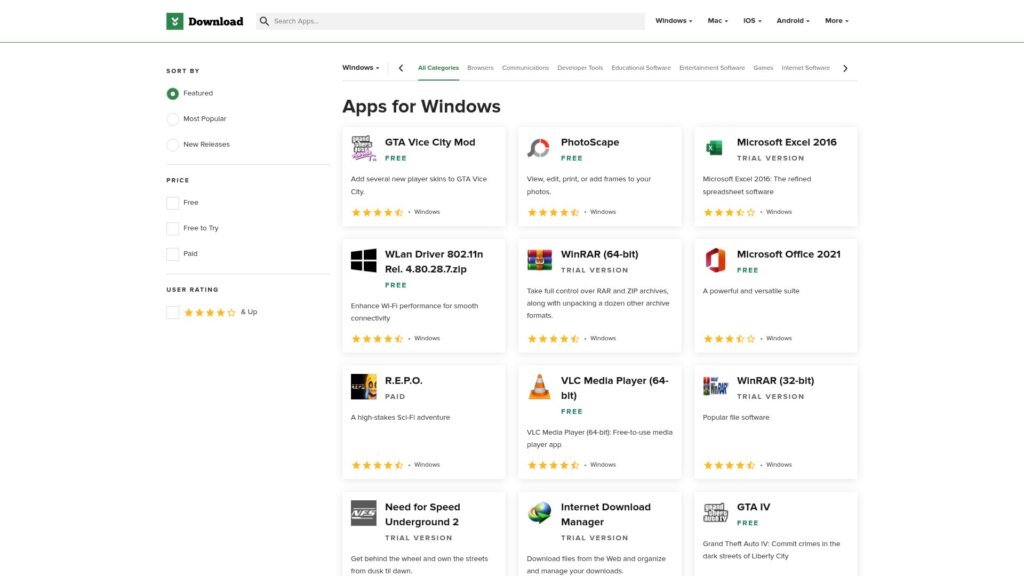Expand the Android menu in top navigation

tap(793, 21)
